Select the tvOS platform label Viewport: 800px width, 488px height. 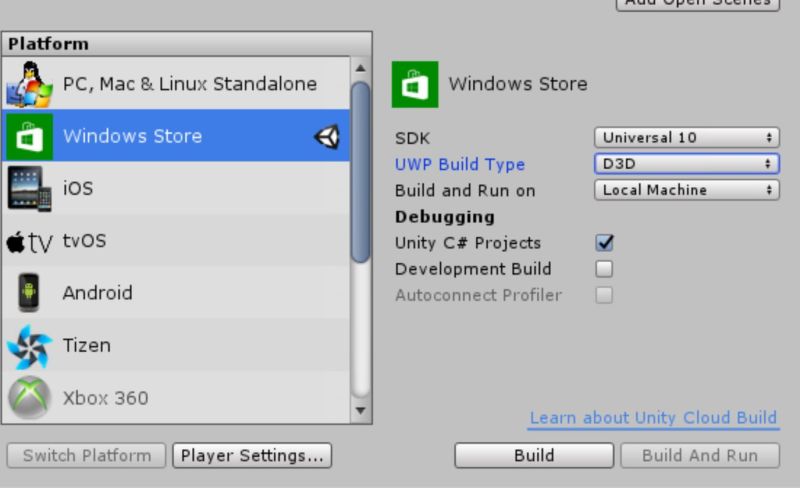coord(84,240)
